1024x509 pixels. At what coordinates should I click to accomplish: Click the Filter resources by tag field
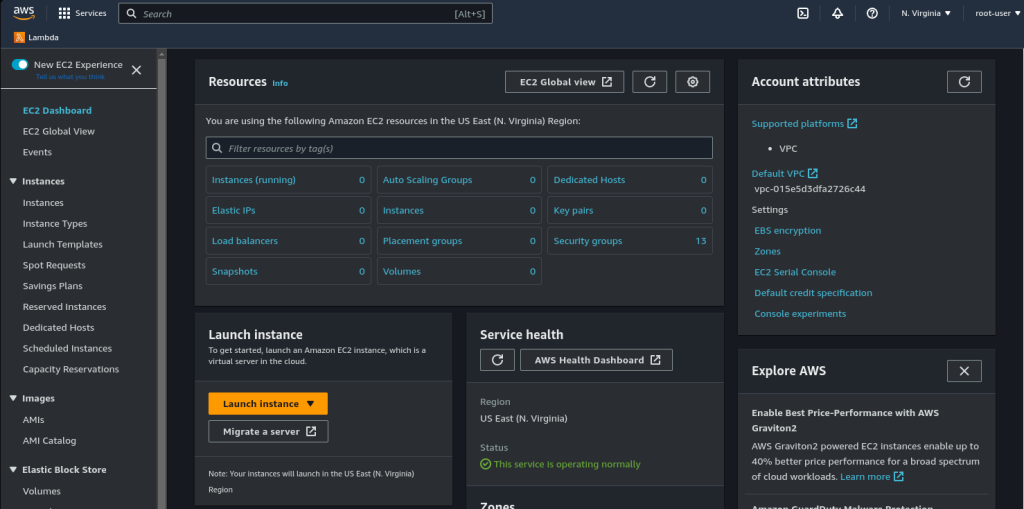point(459,148)
